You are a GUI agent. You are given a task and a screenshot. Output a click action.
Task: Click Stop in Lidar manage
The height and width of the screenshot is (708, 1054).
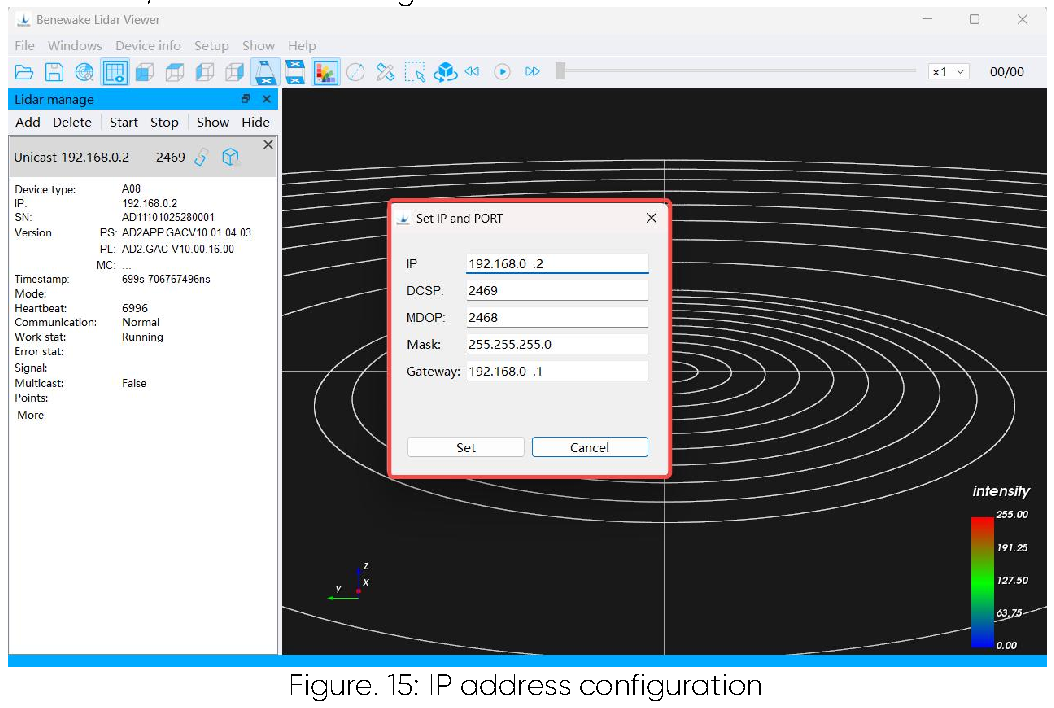coord(164,122)
